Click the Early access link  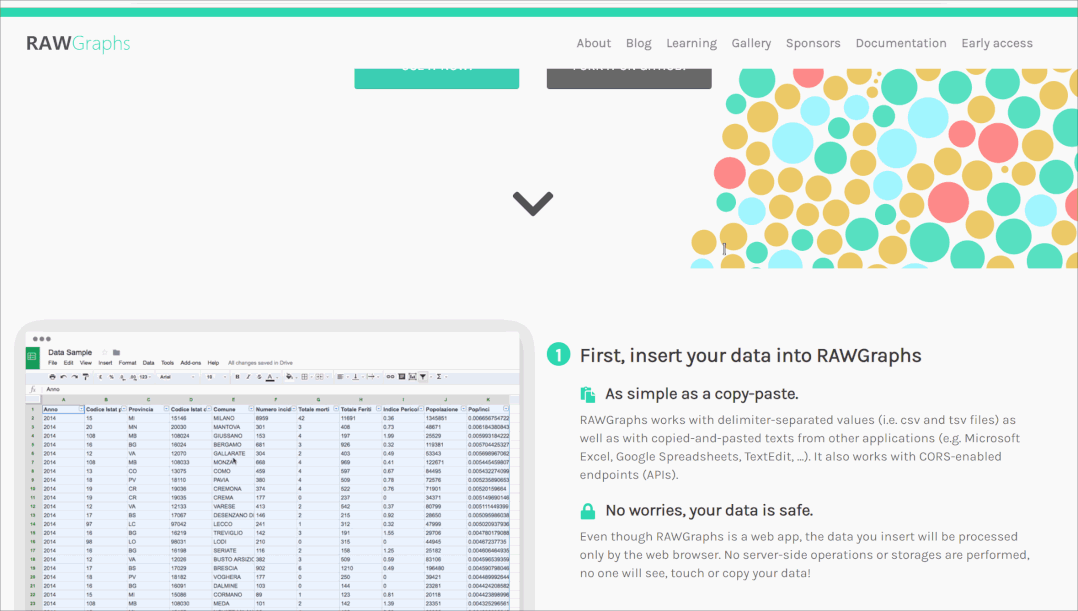tap(997, 43)
